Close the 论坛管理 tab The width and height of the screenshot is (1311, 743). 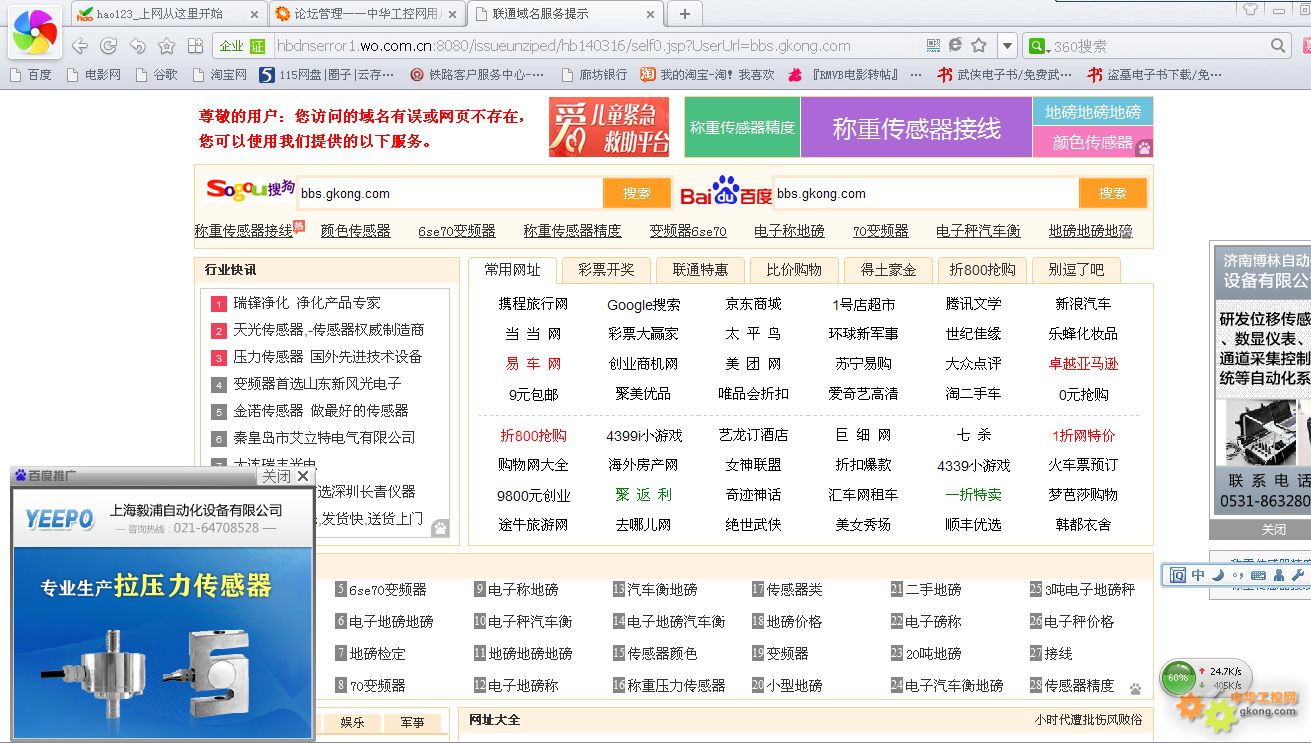point(451,14)
